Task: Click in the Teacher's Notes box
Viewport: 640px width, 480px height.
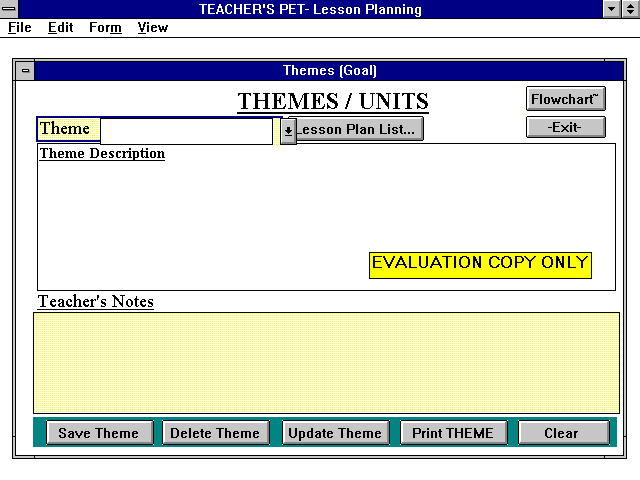Action: [x=326, y=362]
